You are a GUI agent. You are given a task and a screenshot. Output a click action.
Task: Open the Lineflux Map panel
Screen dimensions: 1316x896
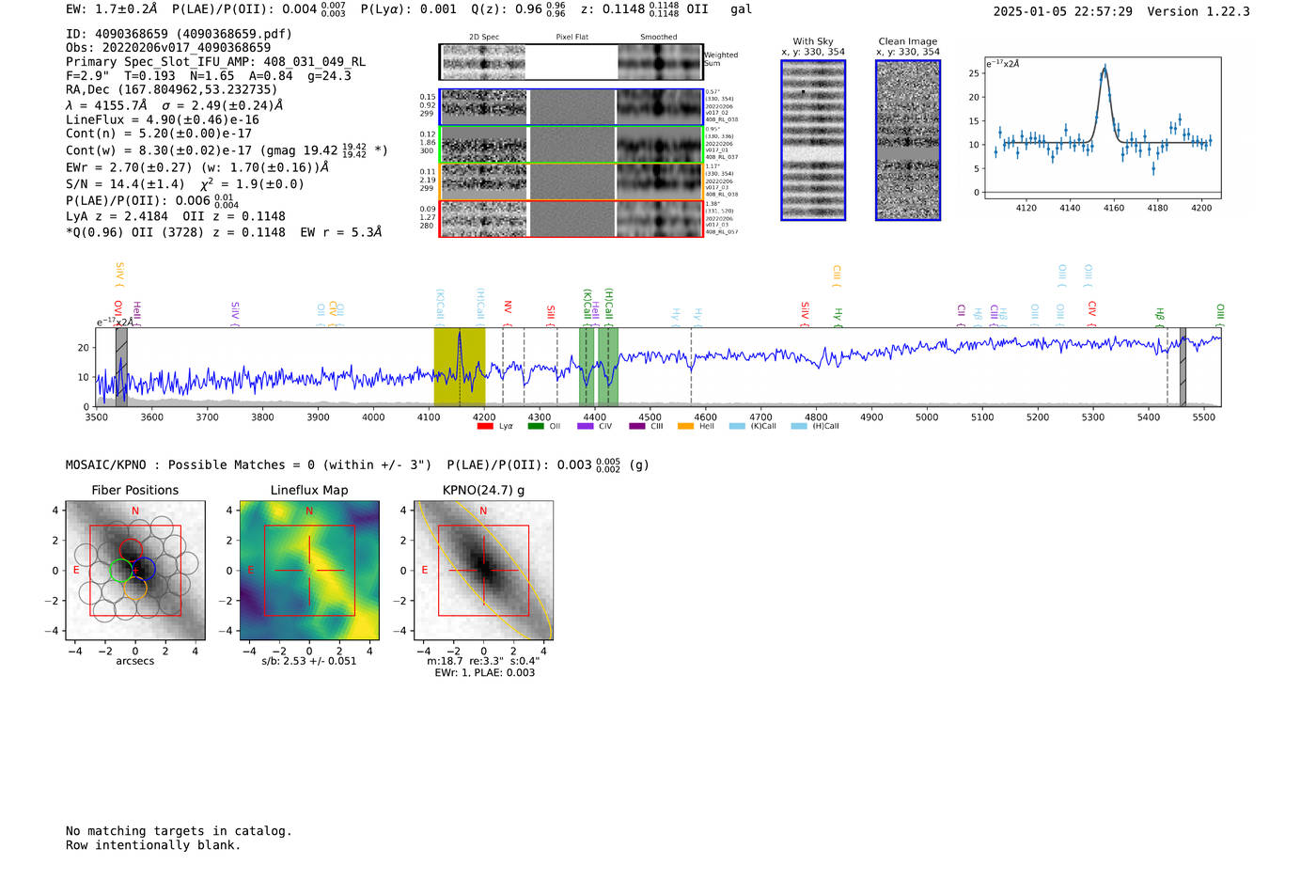pos(309,571)
